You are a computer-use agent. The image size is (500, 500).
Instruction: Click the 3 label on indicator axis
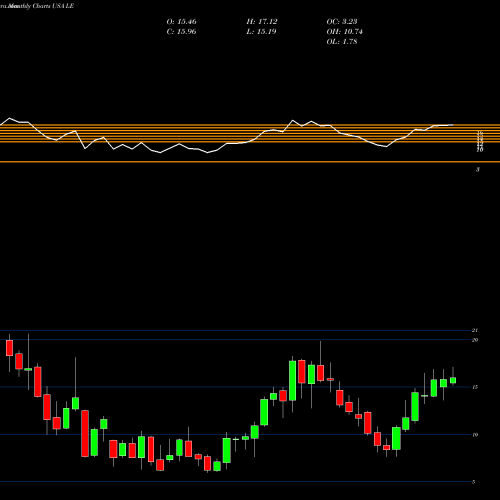pos(478,170)
